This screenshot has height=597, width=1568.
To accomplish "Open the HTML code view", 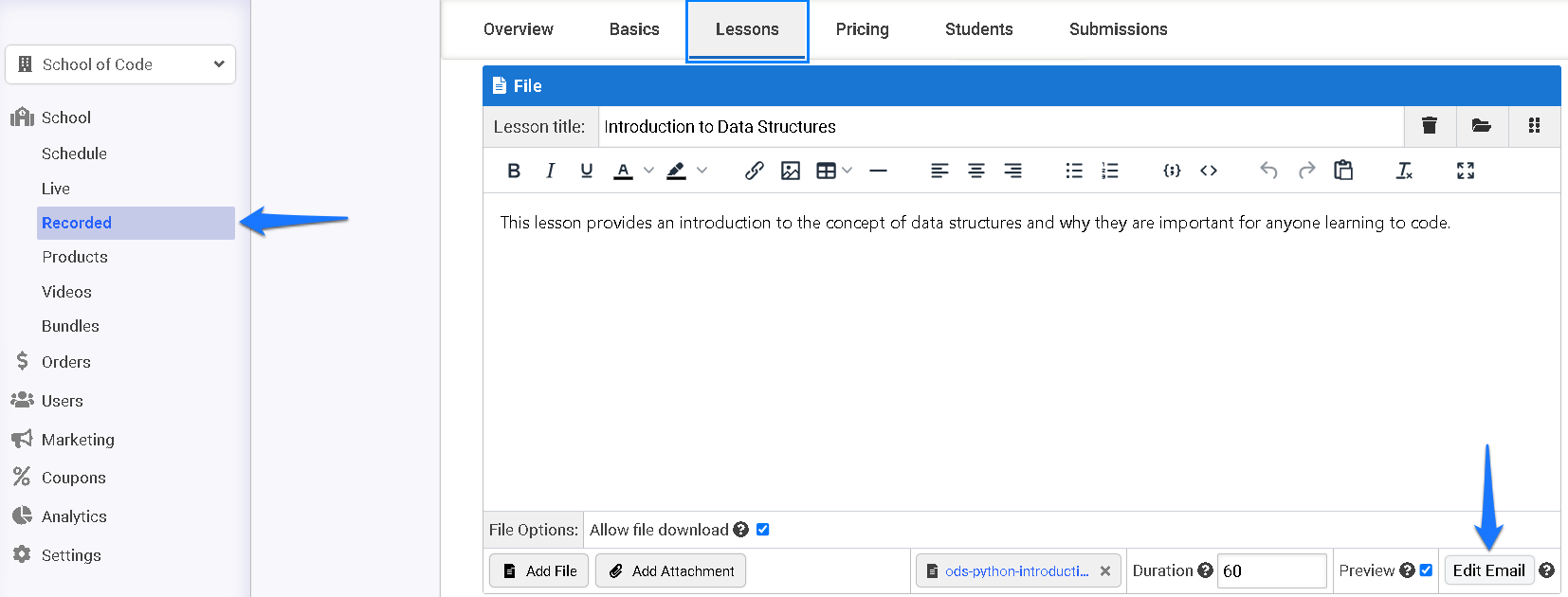I will click(x=1209, y=171).
